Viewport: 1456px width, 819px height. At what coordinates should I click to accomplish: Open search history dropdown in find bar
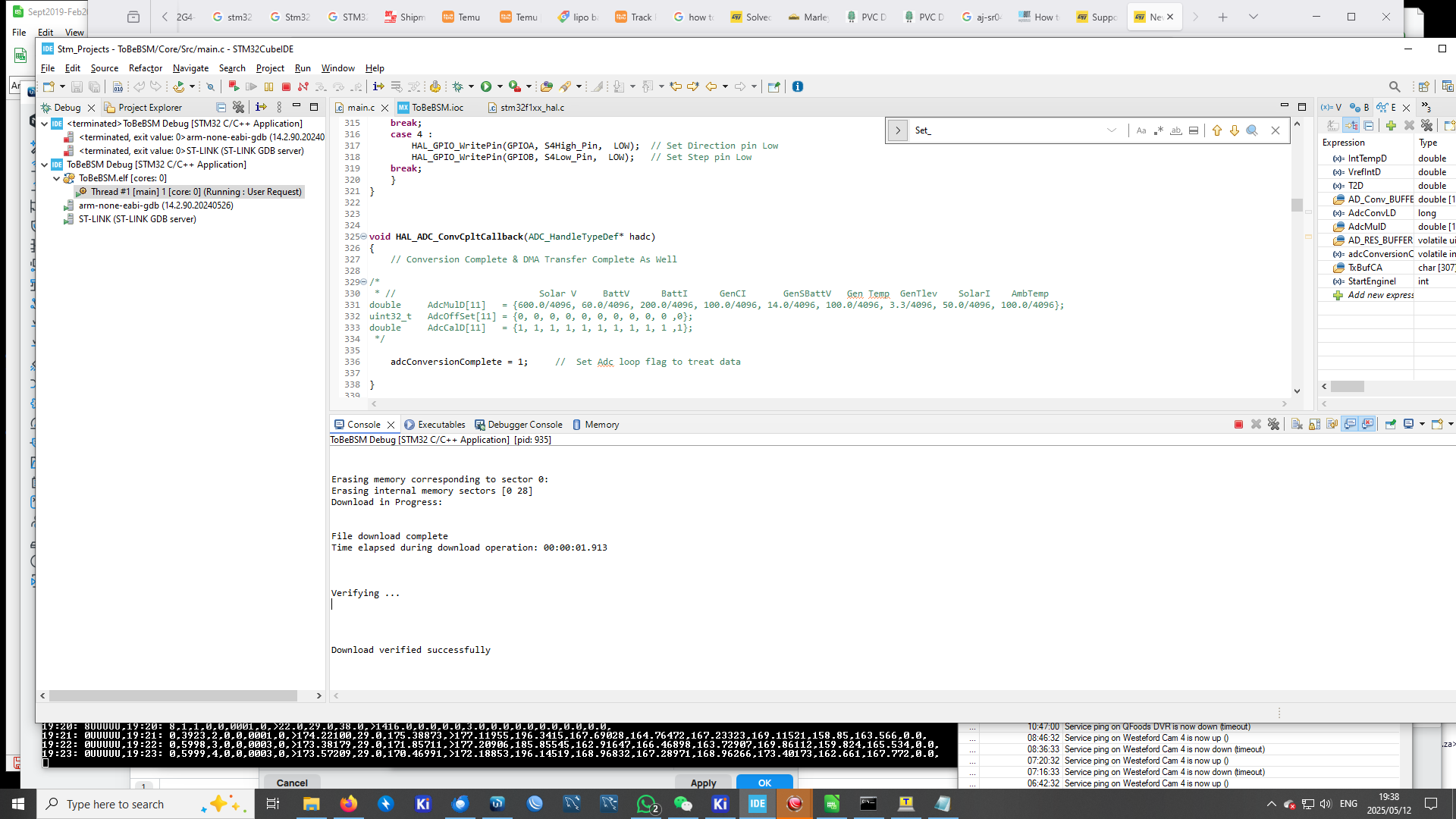click(x=1112, y=130)
